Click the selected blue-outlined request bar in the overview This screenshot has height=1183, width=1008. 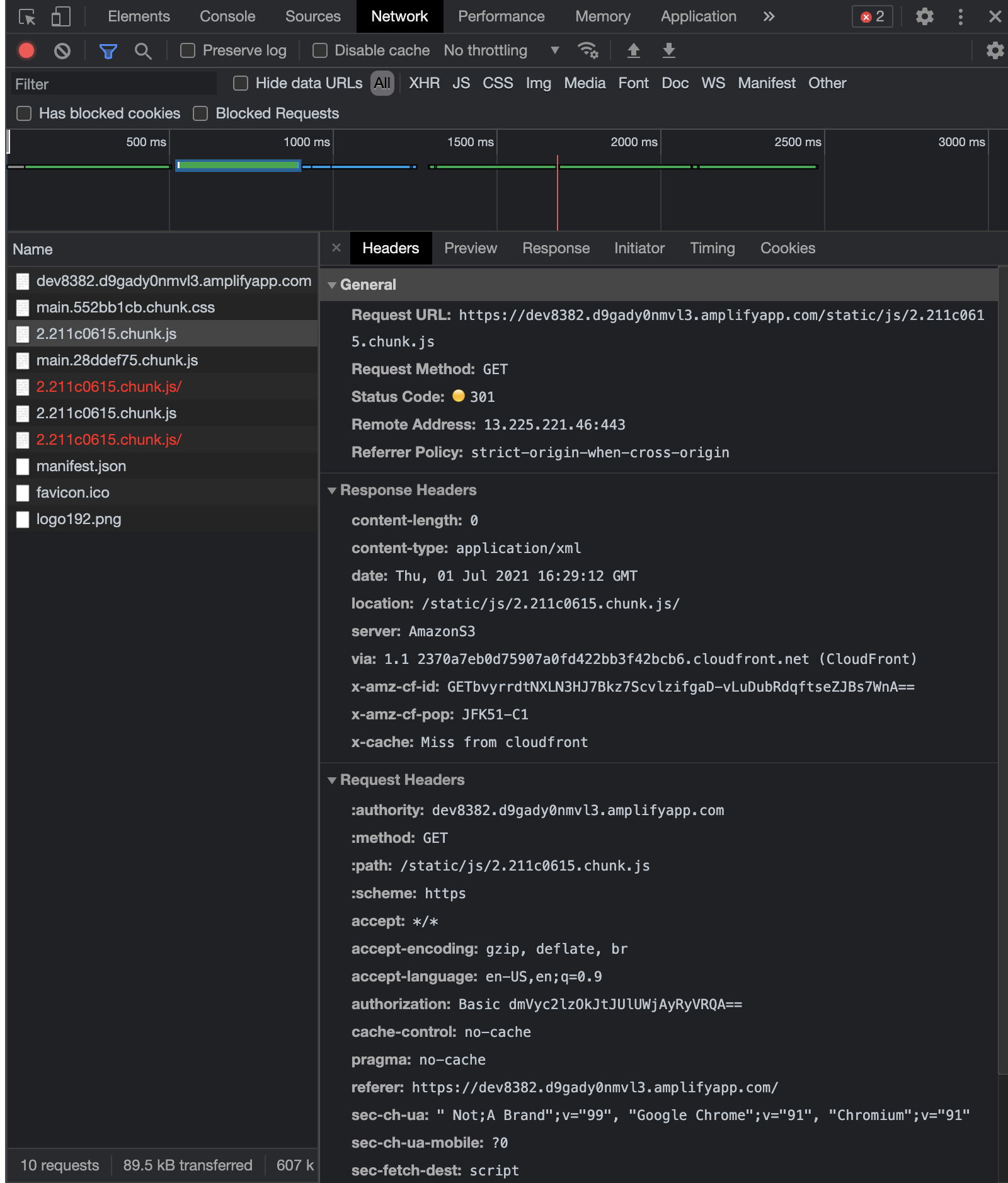pos(238,166)
